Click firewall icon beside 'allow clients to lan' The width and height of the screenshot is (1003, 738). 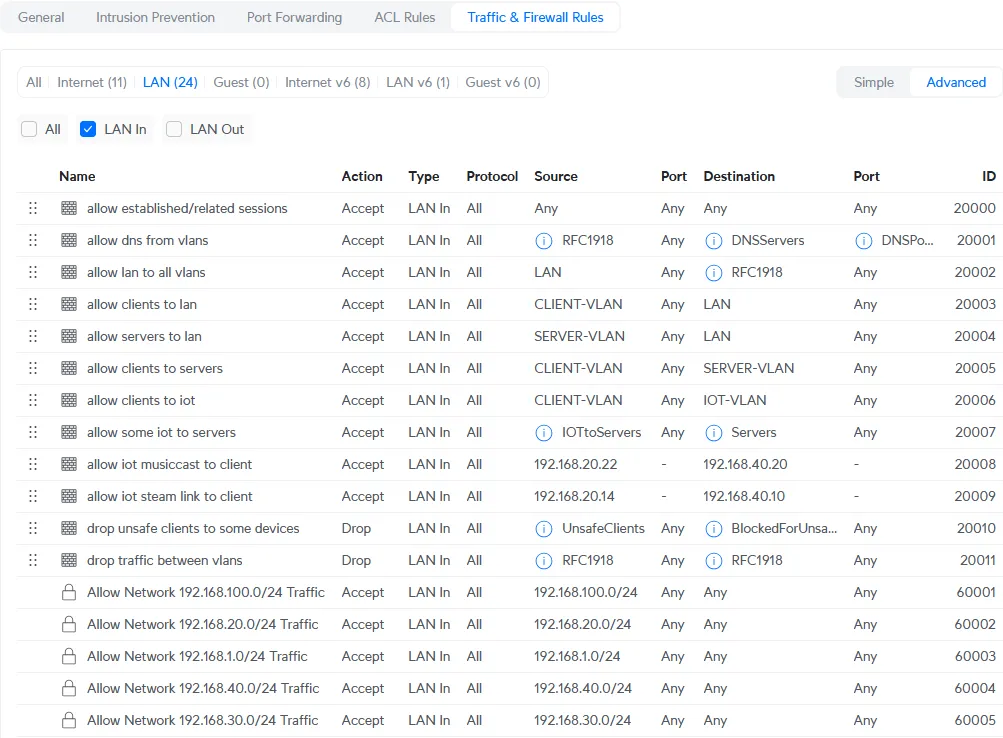pyautogui.click(x=69, y=304)
